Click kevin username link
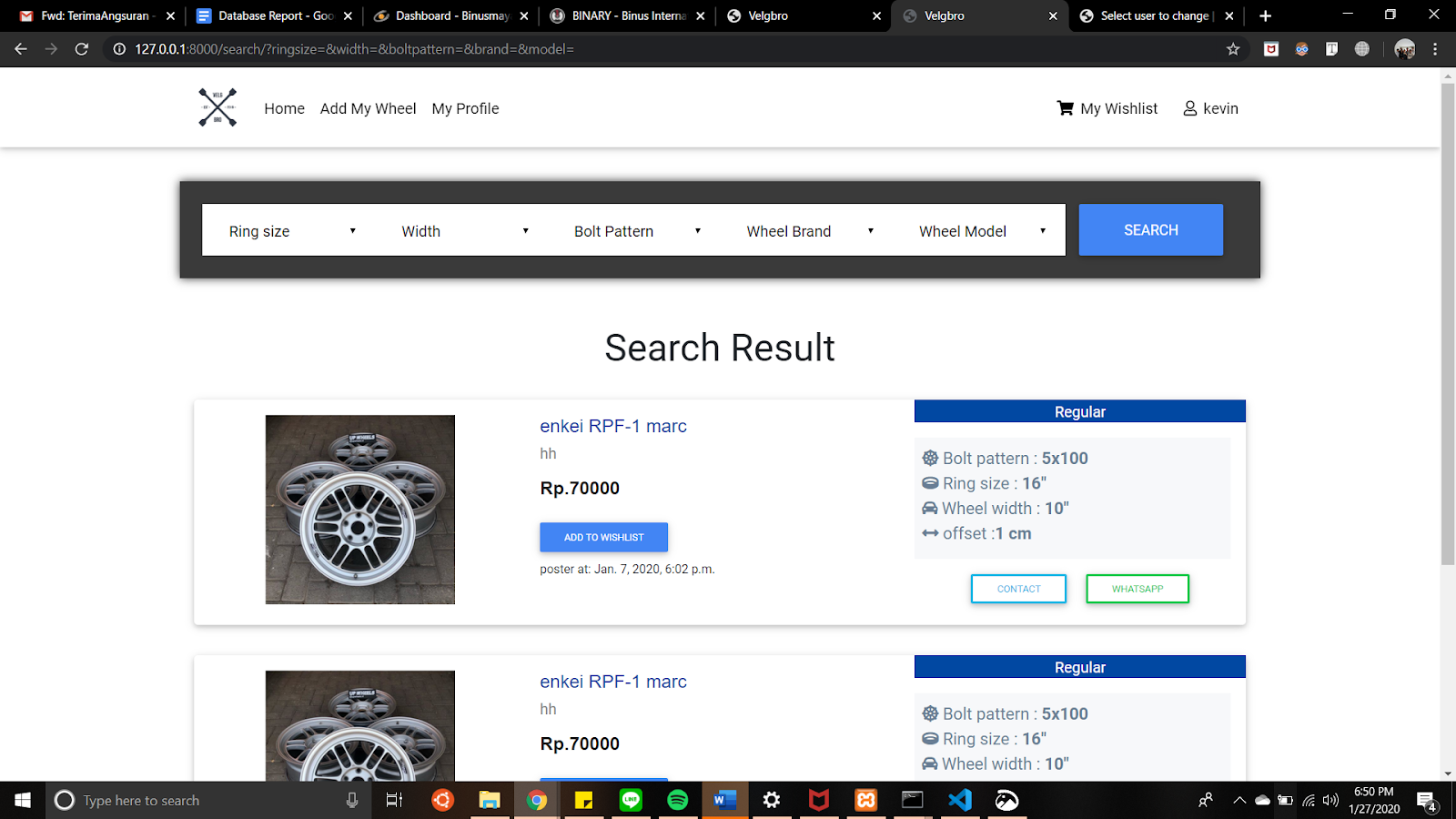The image size is (1456, 819). tap(1220, 108)
